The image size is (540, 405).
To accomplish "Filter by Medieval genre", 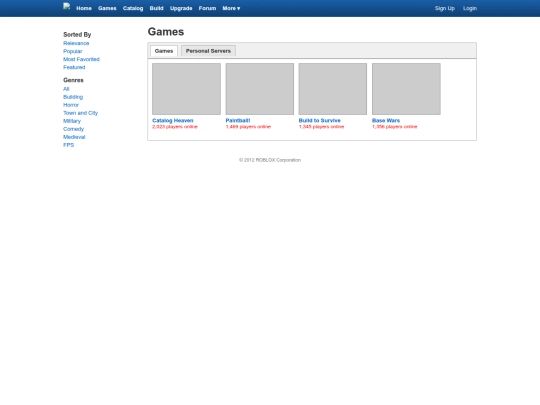I will 74,137.
